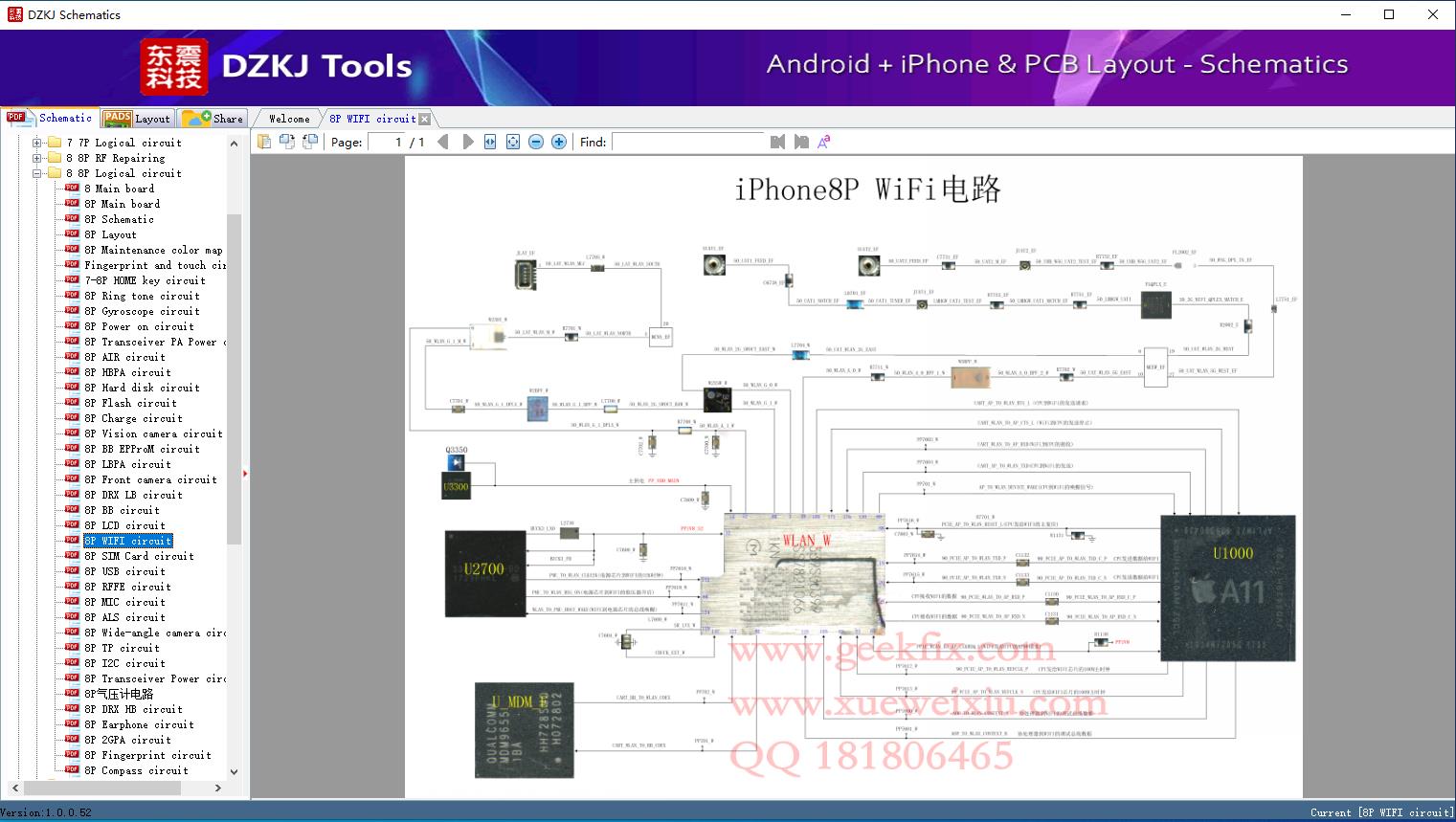Click tree horizontal scrollbar right arrow
This screenshot has height=822, width=1456.
[x=218, y=788]
